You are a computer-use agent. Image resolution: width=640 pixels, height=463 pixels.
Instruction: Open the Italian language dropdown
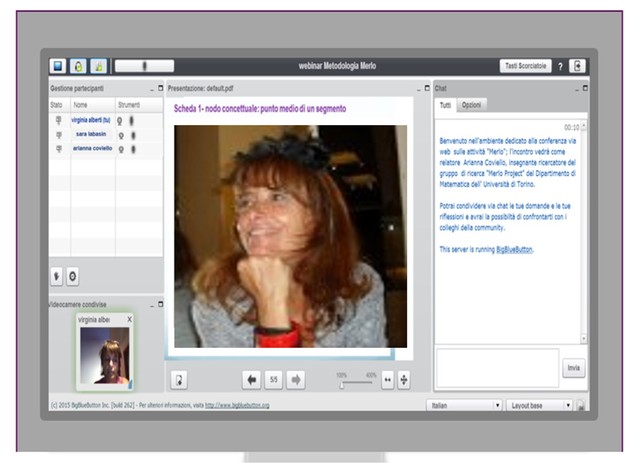pos(464,405)
